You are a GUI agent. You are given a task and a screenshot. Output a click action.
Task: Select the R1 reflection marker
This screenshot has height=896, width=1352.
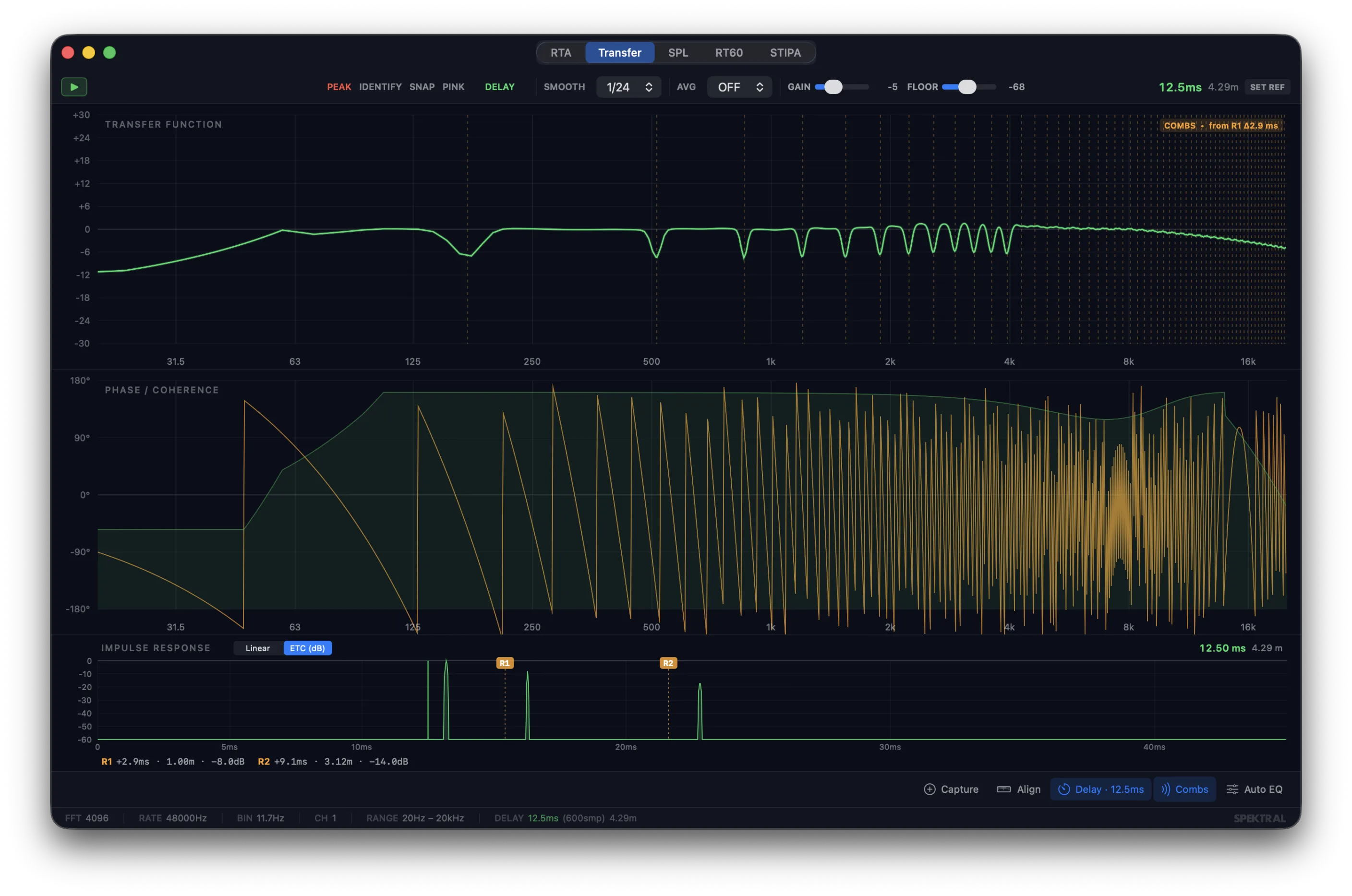coord(504,663)
